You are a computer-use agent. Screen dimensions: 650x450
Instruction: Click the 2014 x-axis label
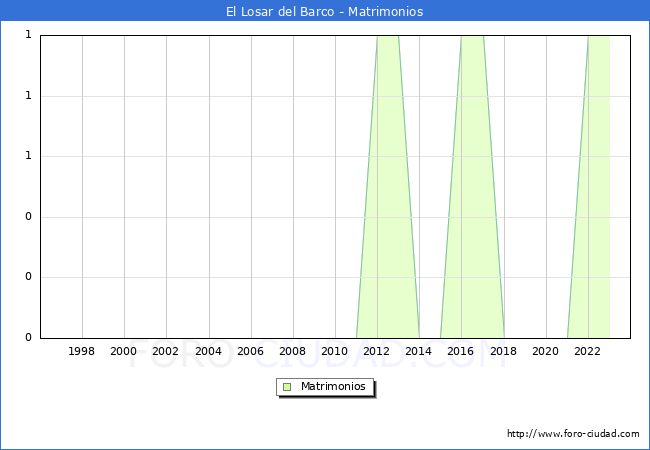pyautogui.click(x=418, y=351)
